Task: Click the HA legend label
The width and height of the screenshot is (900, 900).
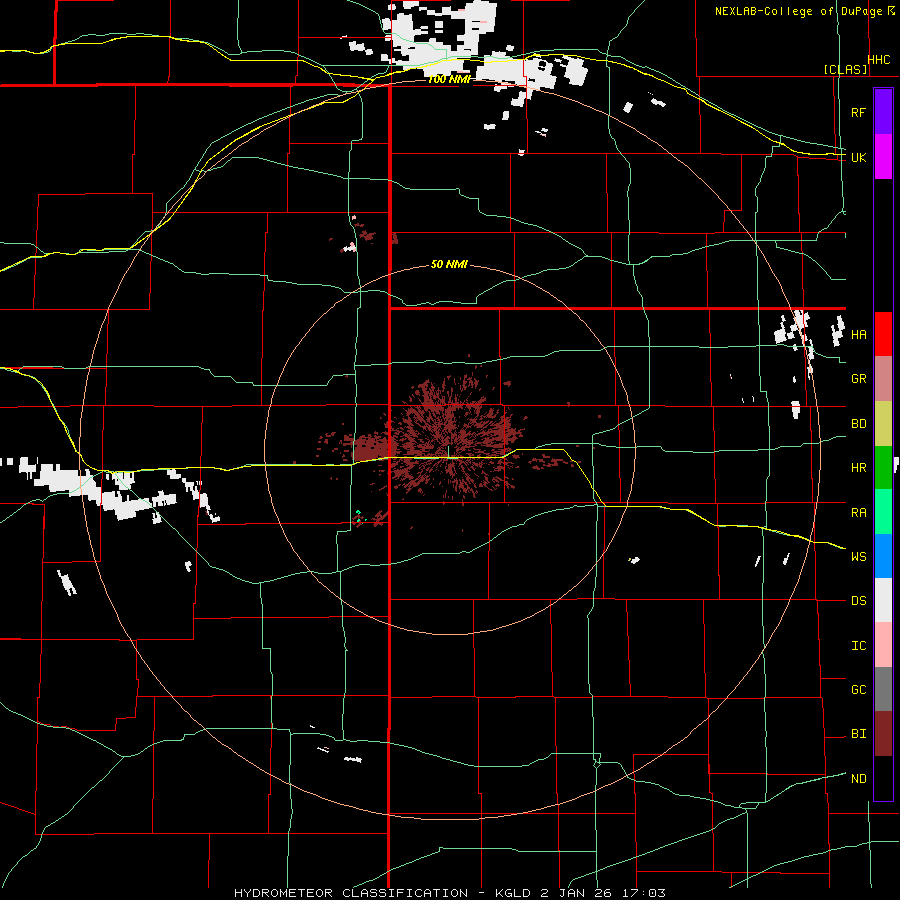Action: (x=858, y=334)
